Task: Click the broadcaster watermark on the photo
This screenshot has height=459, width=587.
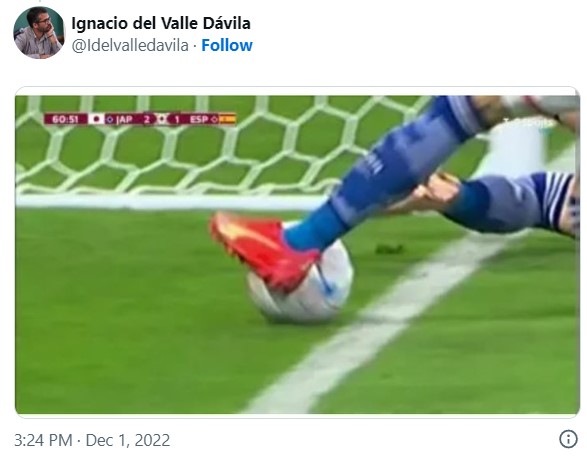Action: (x=528, y=123)
